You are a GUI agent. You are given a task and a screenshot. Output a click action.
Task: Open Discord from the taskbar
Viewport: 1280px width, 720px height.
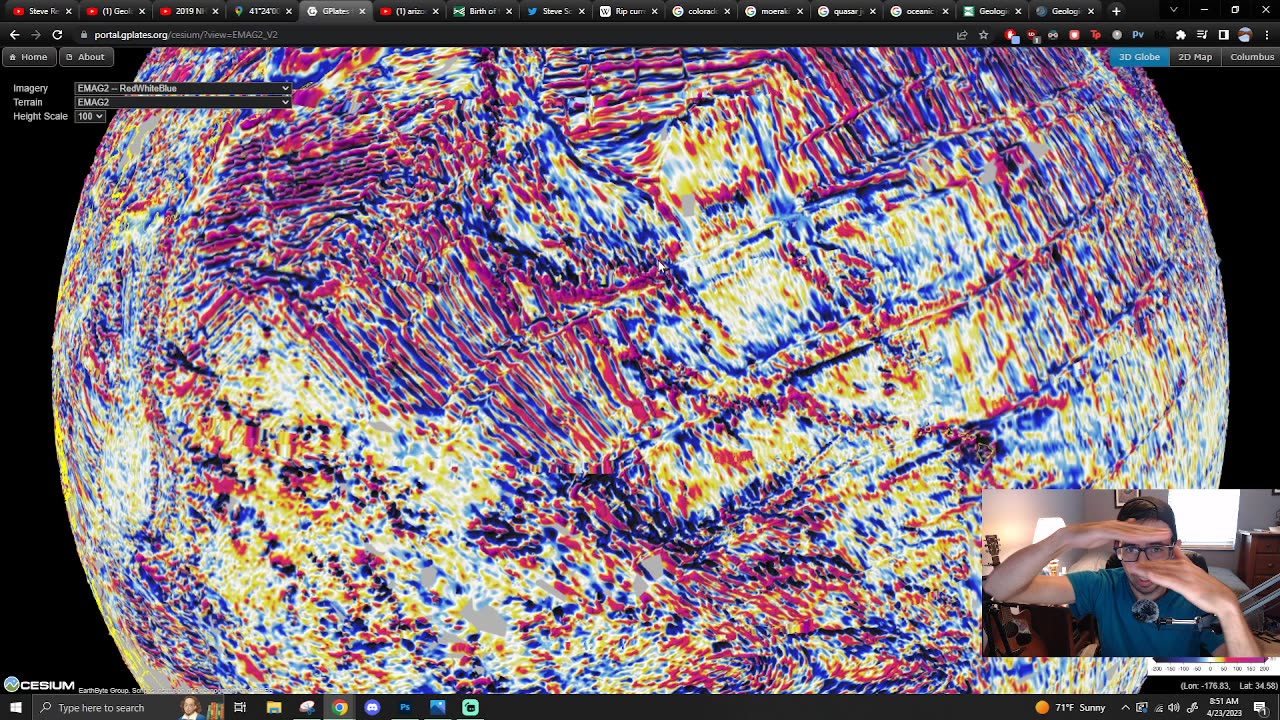[372, 708]
